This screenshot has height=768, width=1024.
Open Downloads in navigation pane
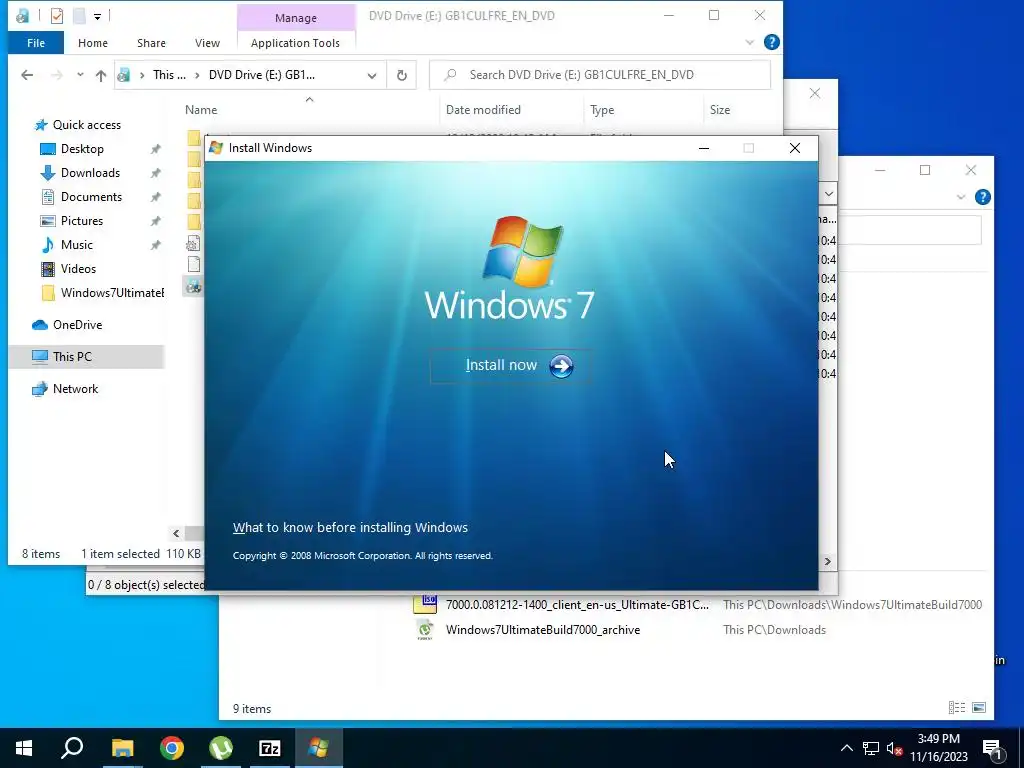point(90,173)
